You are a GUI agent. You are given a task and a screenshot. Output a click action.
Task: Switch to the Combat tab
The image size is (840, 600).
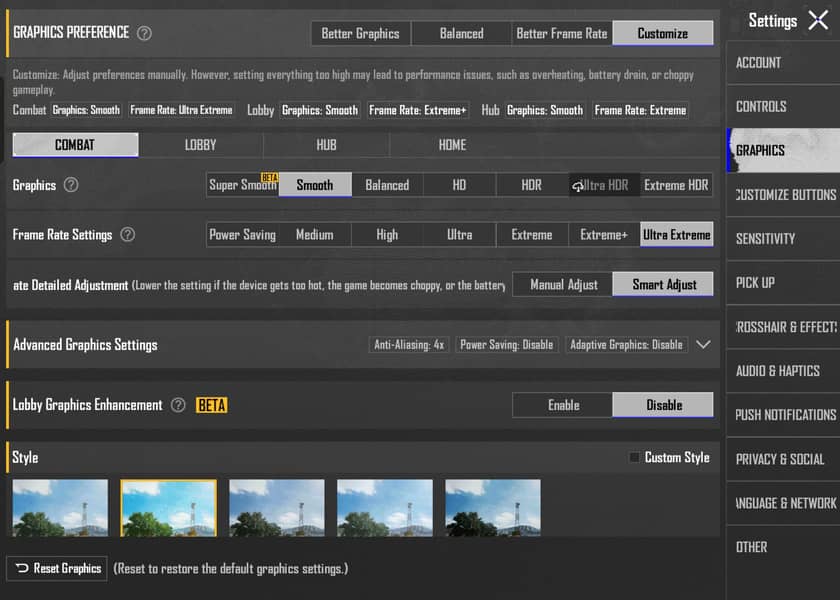[x=75, y=145]
